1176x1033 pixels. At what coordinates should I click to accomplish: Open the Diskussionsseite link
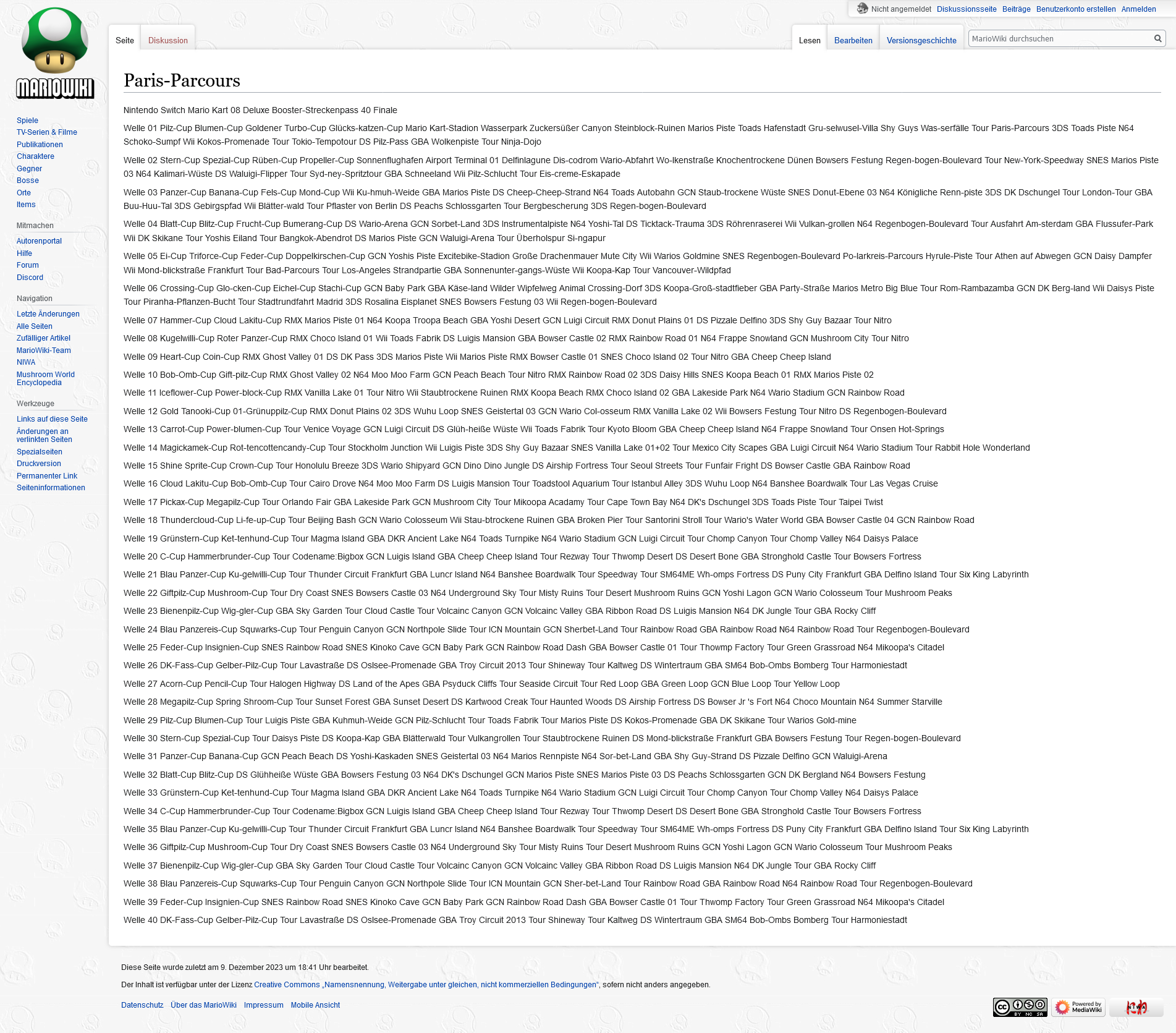[x=967, y=9]
